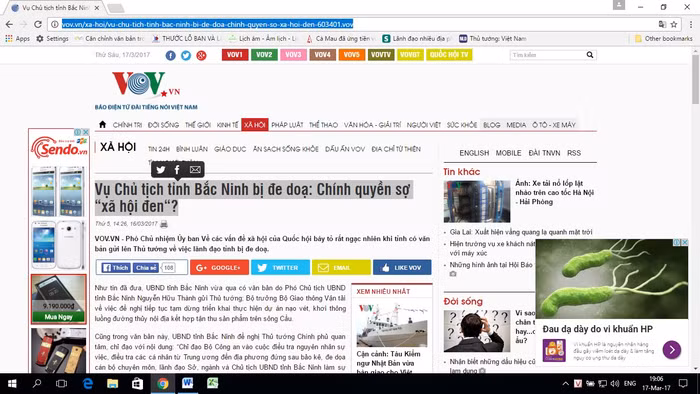Select XÃ HỘI menu section
The height and width of the screenshot is (394, 700).
[x=254, y=125]
